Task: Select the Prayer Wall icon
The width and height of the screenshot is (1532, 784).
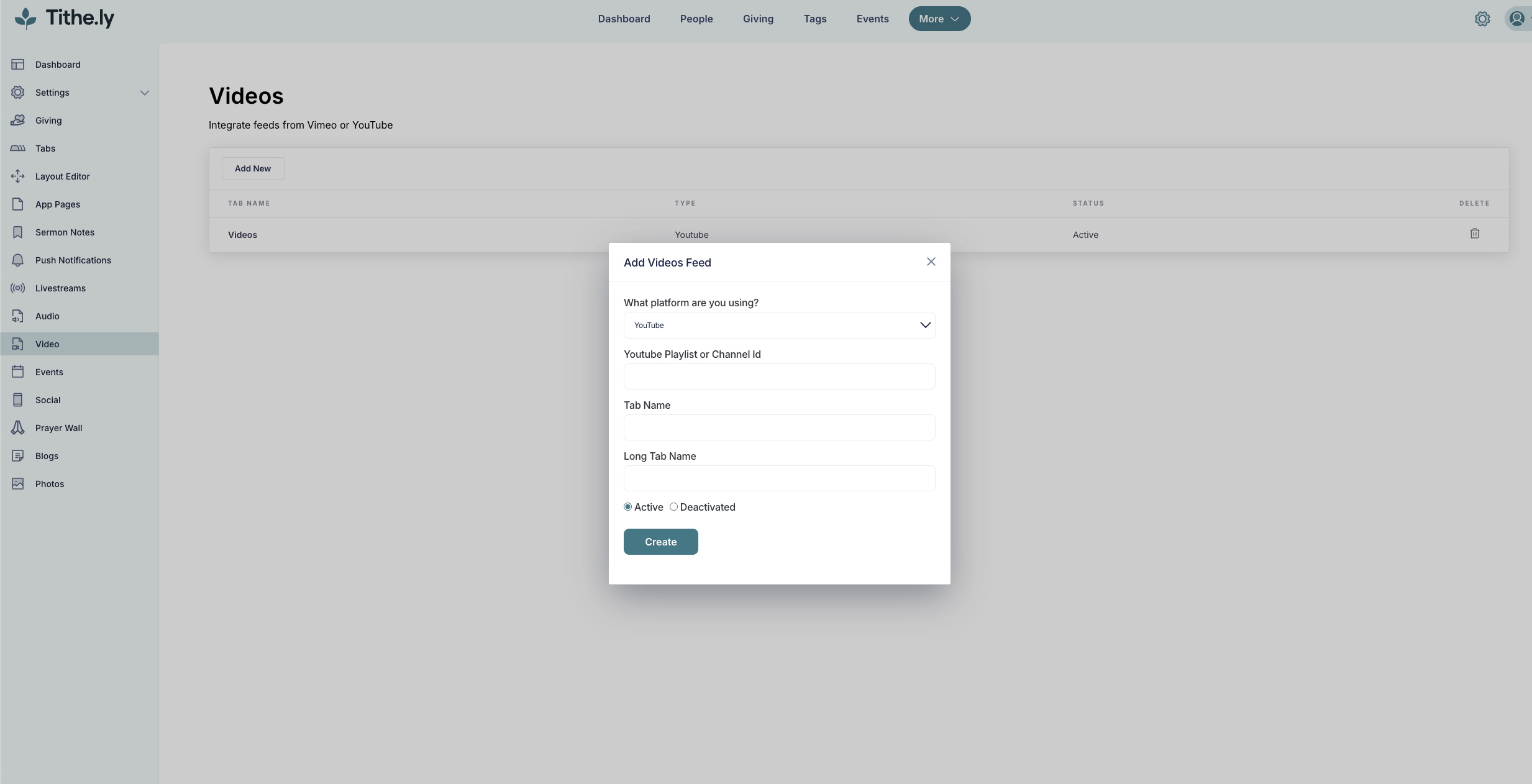Action: tap(18, 427)
